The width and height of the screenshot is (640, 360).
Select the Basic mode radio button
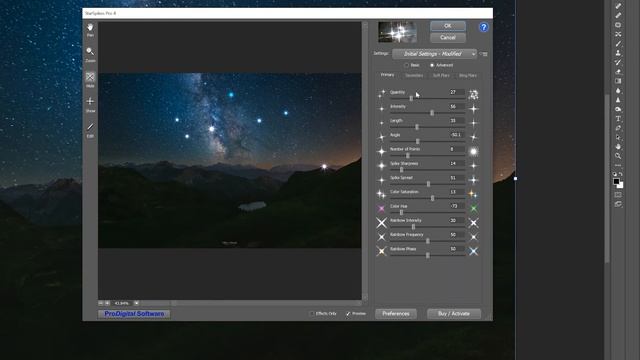pos(407,65)
